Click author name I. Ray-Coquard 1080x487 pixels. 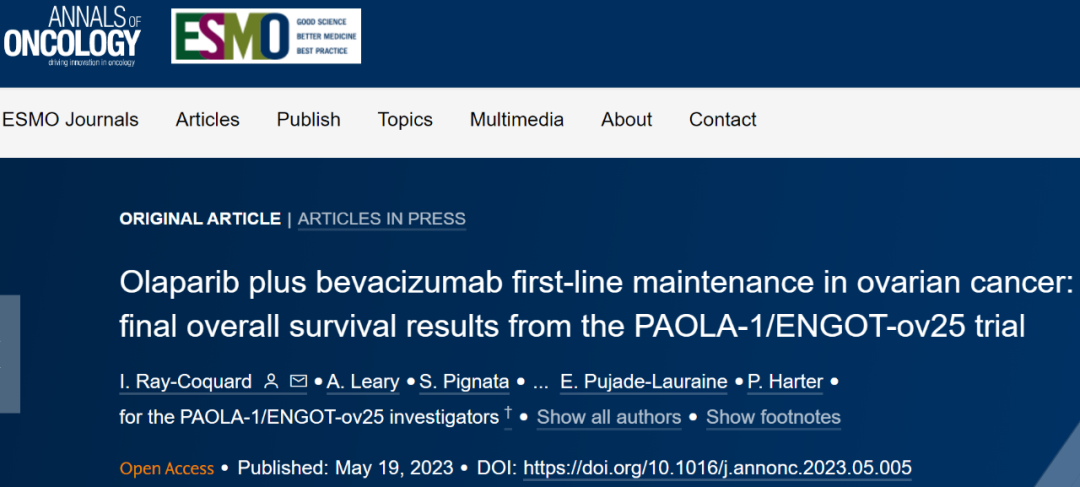click(x=185, y=382)
